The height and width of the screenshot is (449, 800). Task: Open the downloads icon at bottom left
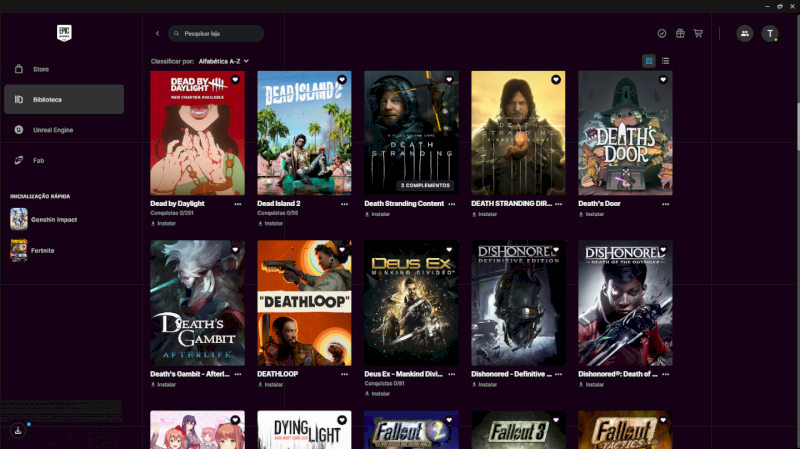(x=18, y=431)
